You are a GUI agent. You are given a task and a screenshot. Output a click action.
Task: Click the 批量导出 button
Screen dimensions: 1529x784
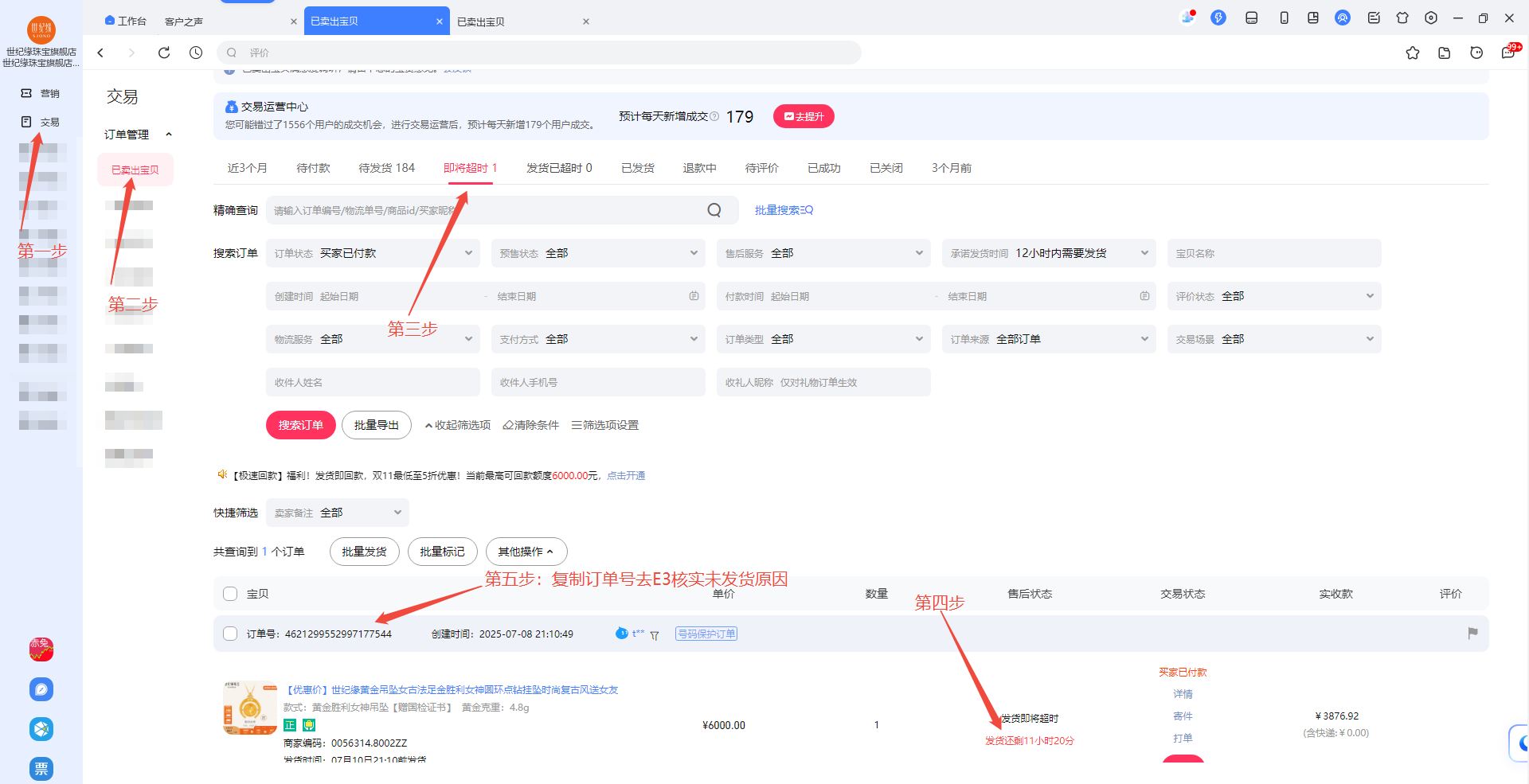pos(376,425)
